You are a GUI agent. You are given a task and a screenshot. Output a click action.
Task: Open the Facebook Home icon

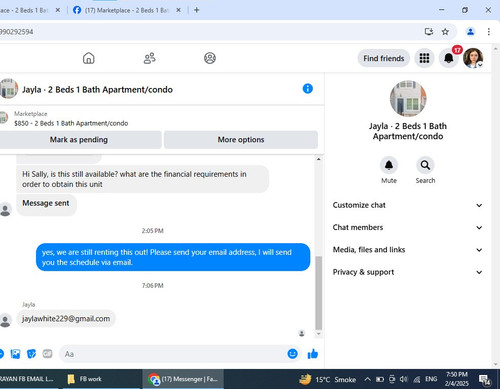click(x=88, y=58)
